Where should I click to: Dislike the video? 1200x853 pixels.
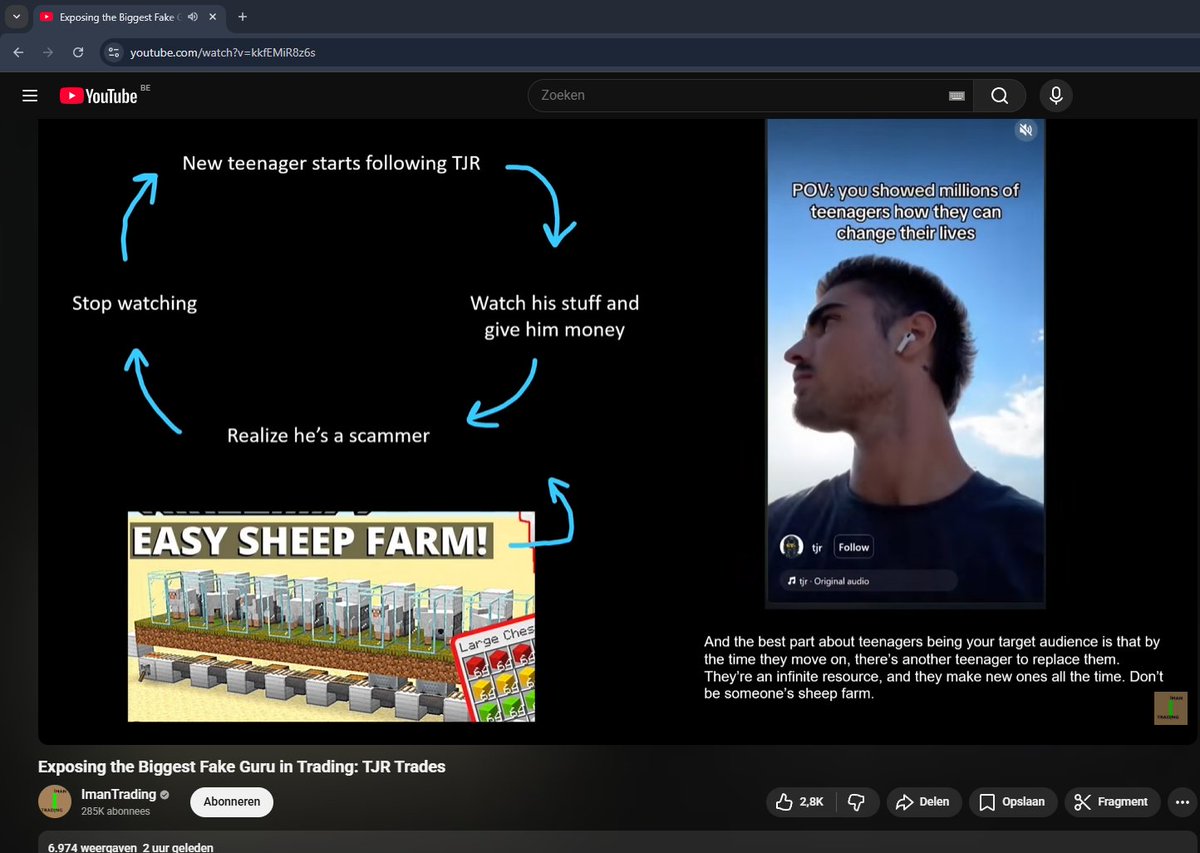856,802
